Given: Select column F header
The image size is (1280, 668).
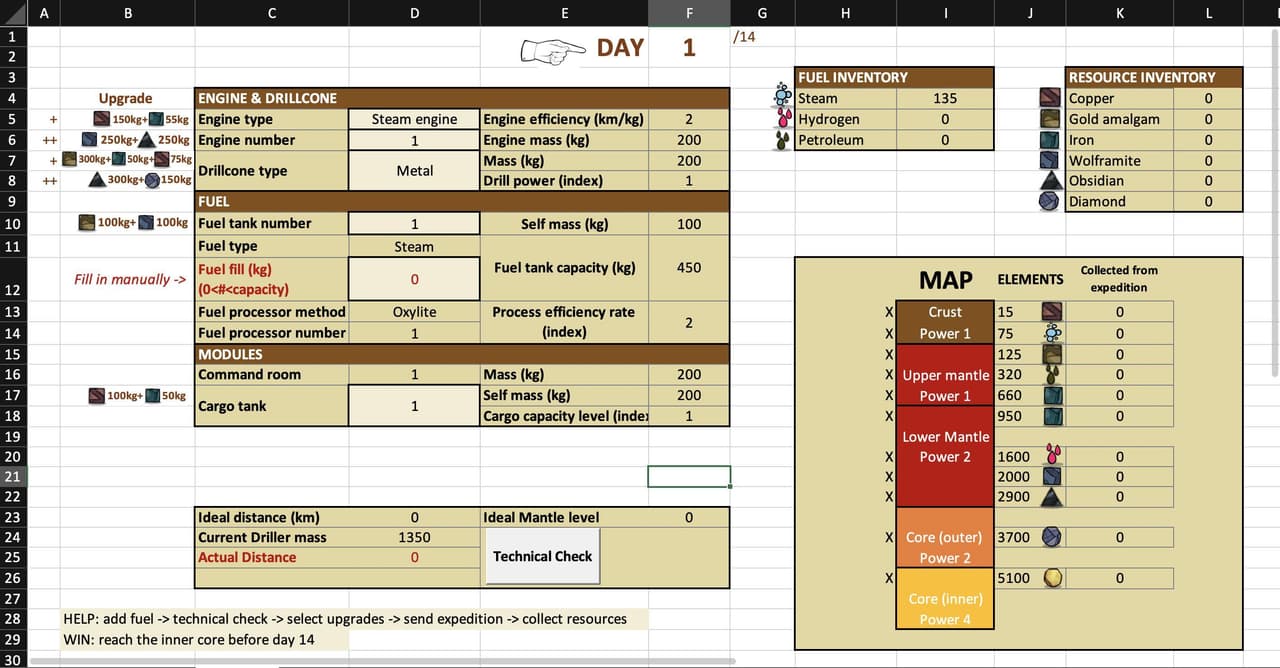Looking at the screenshot, I should coord(689,13).
